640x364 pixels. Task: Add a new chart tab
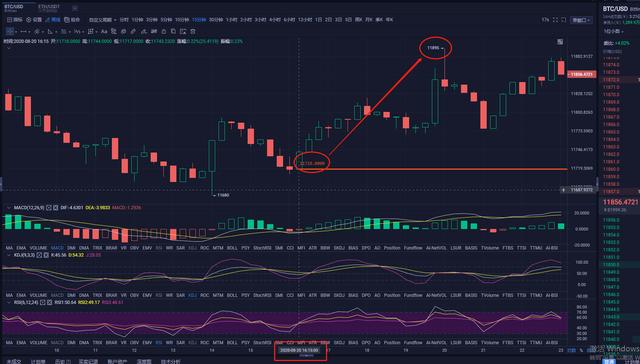click(75, 8)
